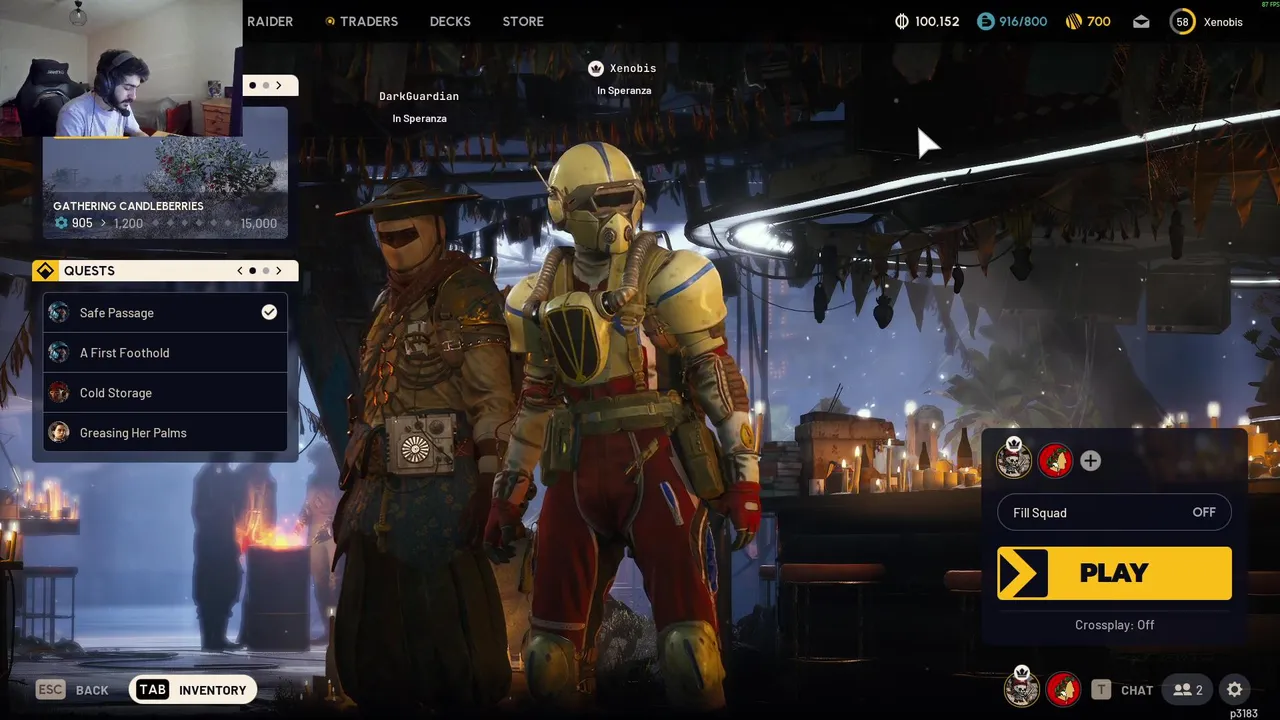Image resolution: width=1280 pixels, height=720 pixels.
Task: Open the Greasing Her Palms quest
Action: pyautogui.click(x=165, y=433)
